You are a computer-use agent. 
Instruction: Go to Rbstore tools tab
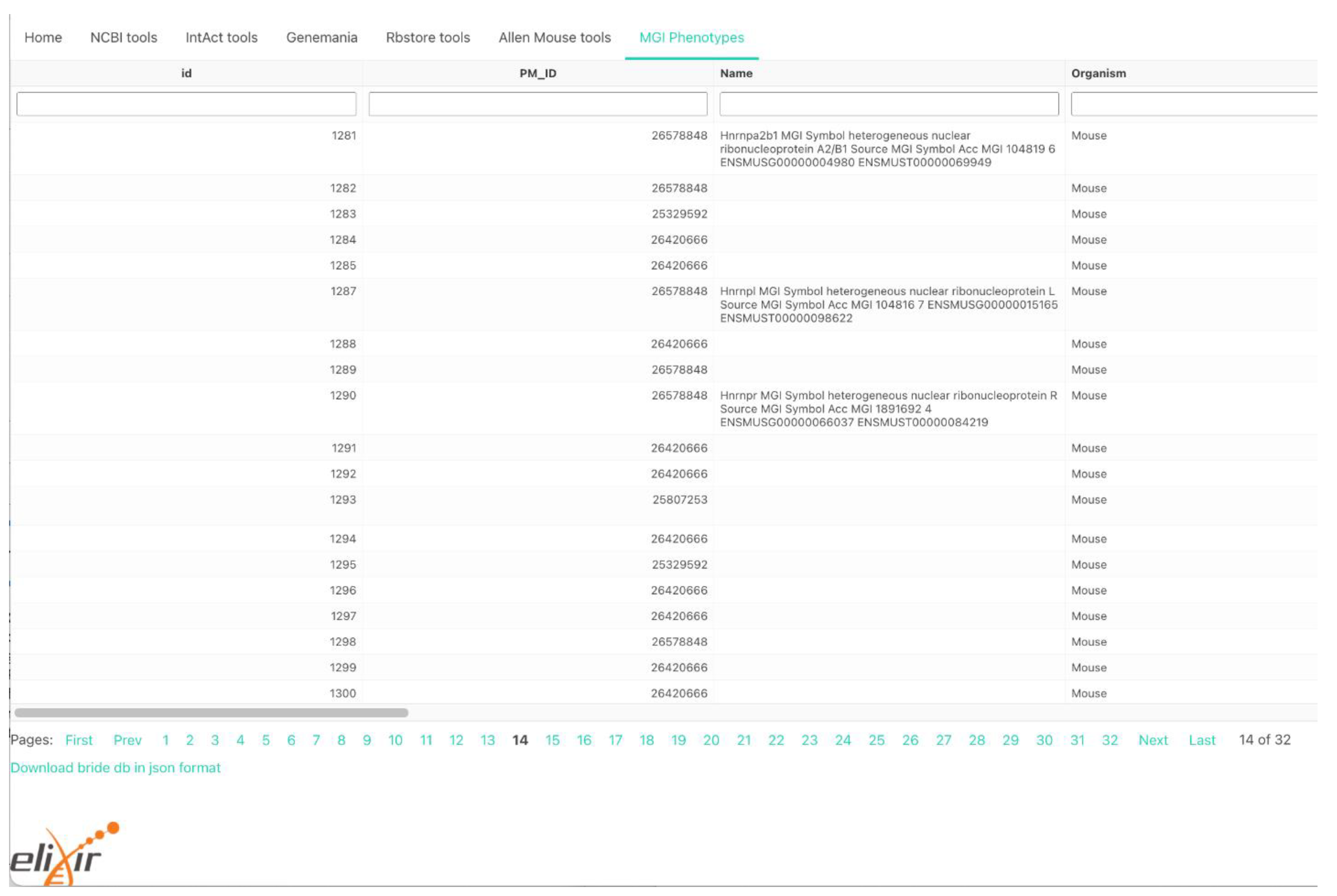click(x=428, y=38)
